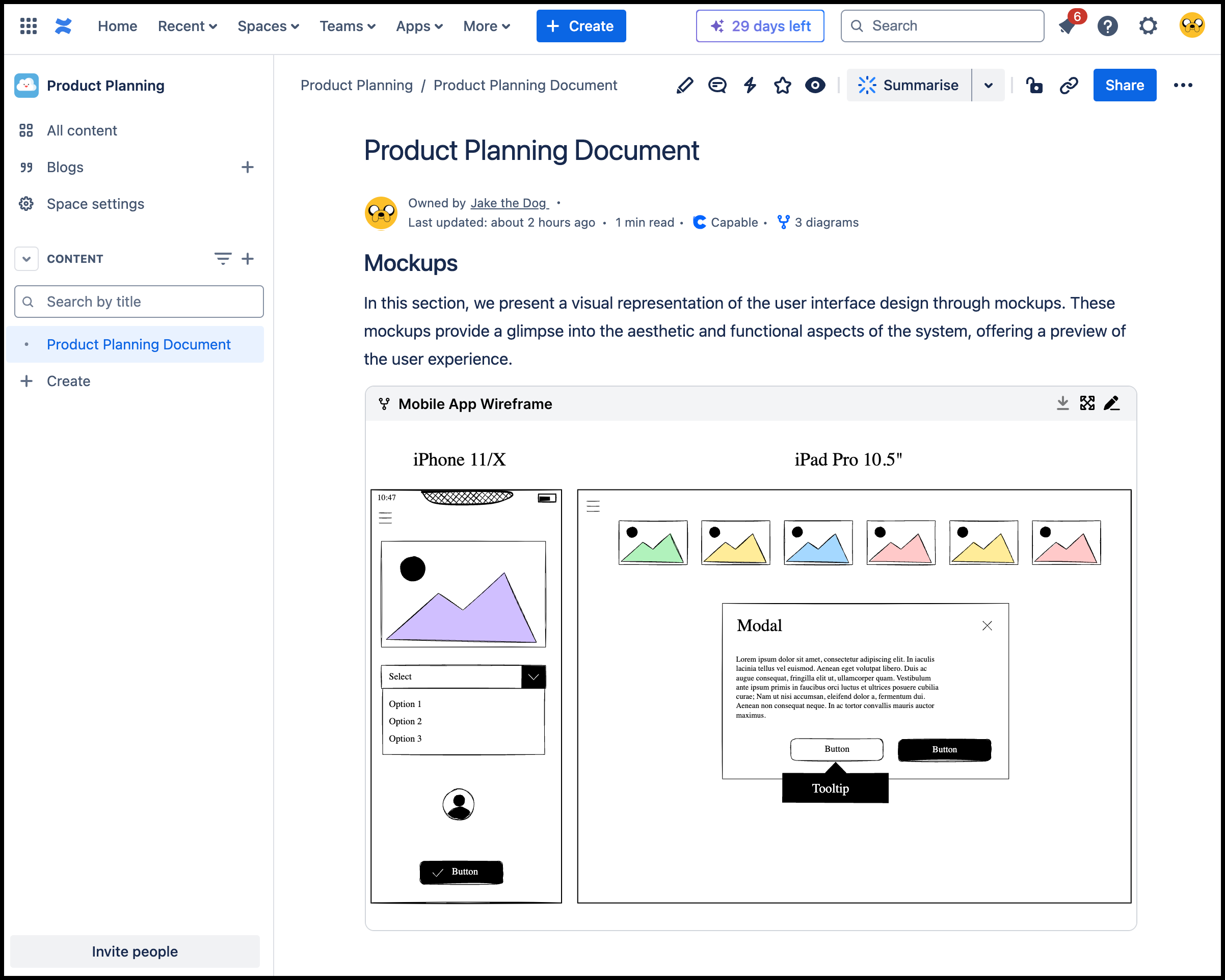Expand the Summarise dropdown arrow
This screenshot has height=980, width=1225.
coord(989,85)
